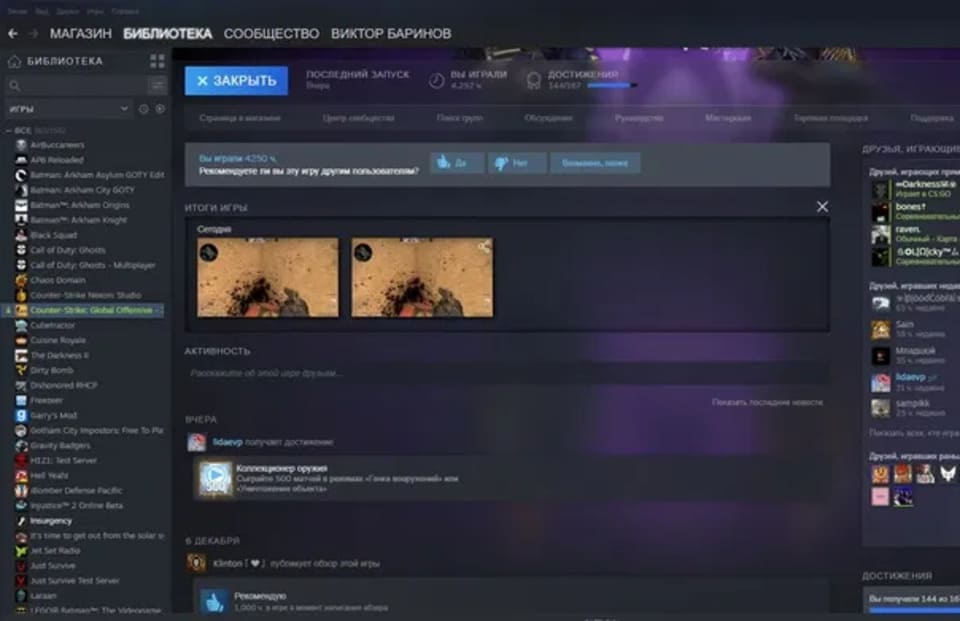960x621 pixels.
Task: Click the Counter-Strike: Global Offensive game icon
Action: pos(21,310)
